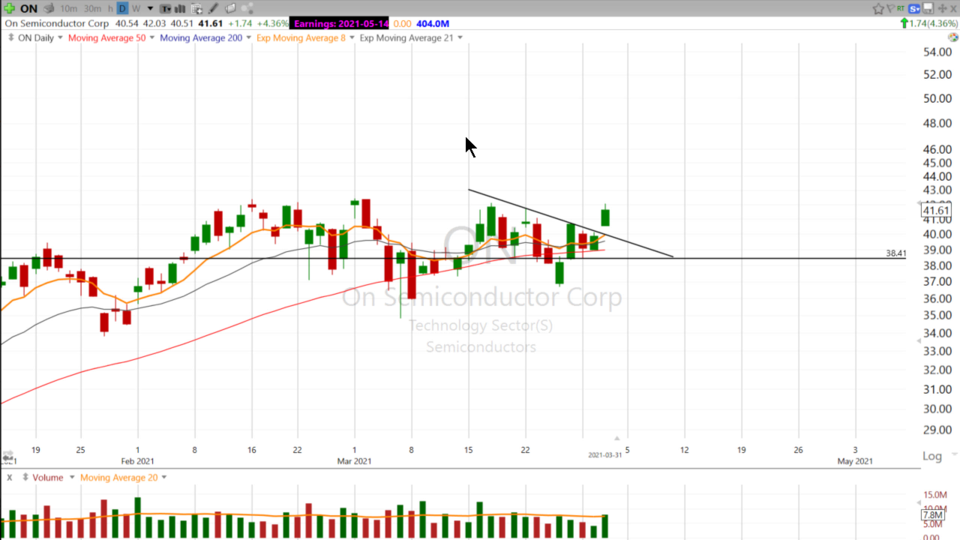Click the Volume pane reorder handle
960x540 pixels.
pyautogui.click(x=25, y=477)
